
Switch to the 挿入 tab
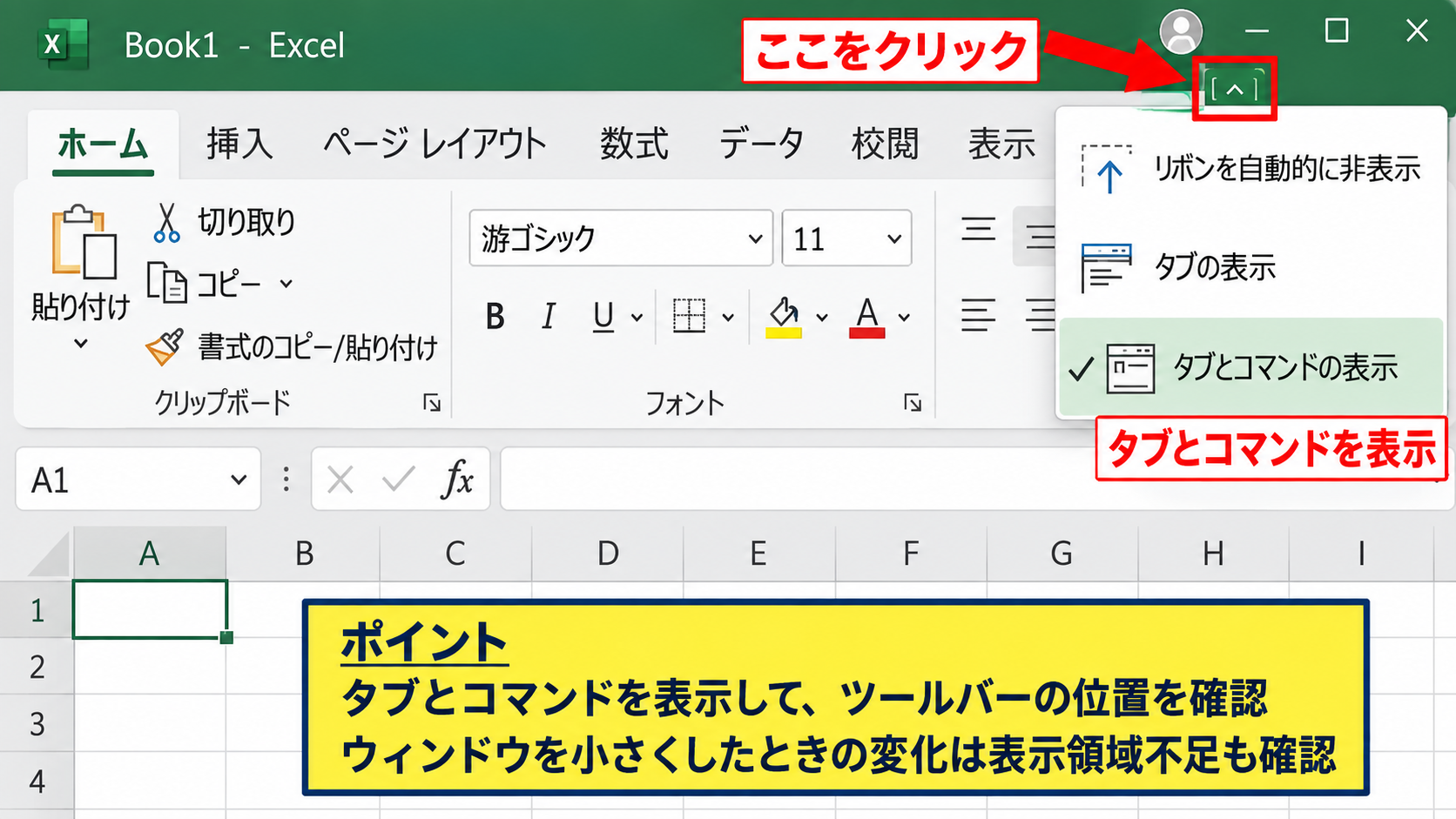tap(239, 144)
